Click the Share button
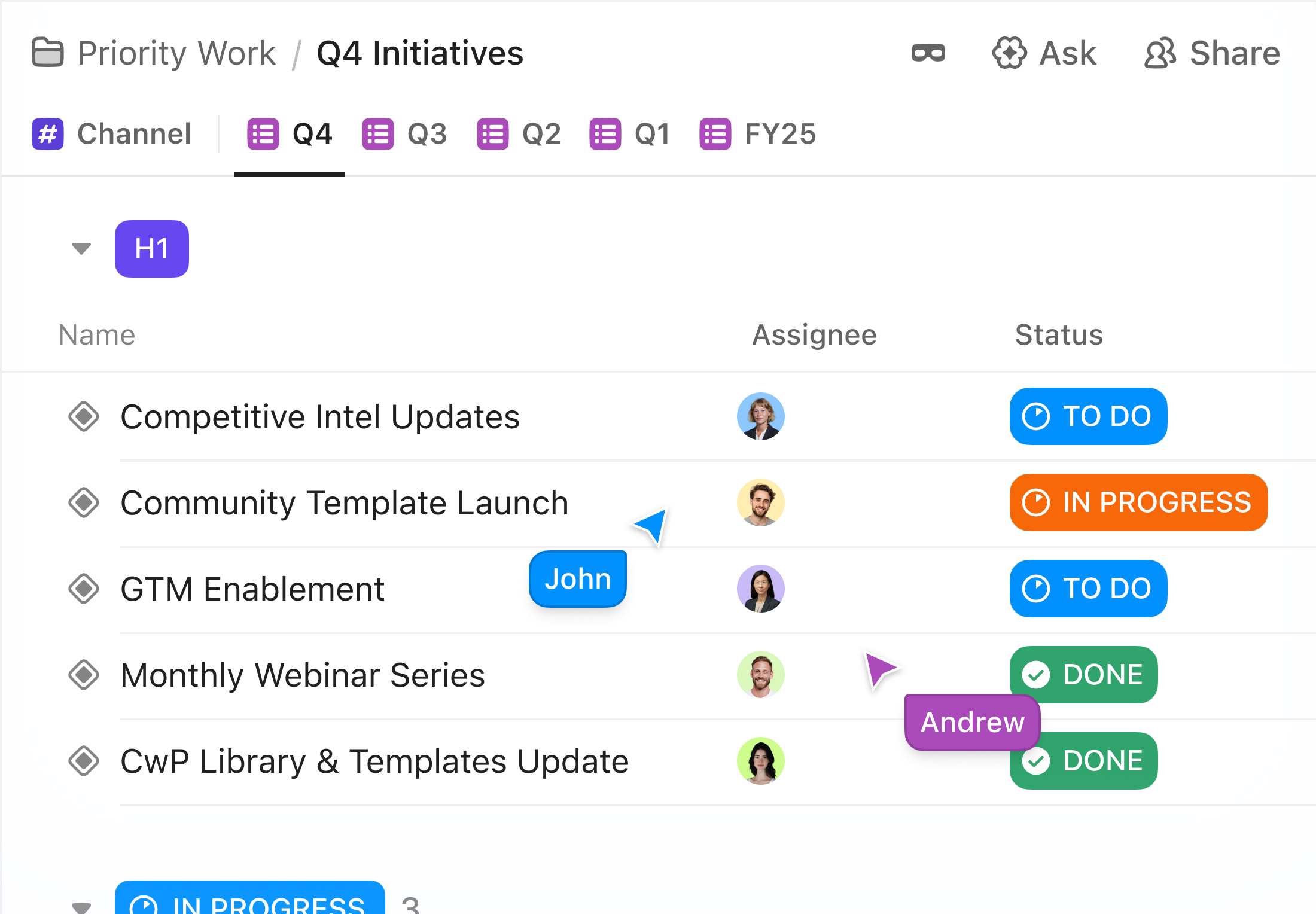Image resolution: width=1316 pixels, height=914 pixels. point(1211,53)
